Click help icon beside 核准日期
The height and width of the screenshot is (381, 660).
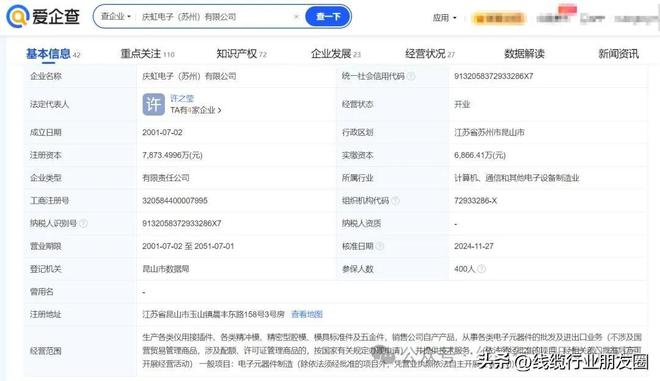[x=380, y=246]
